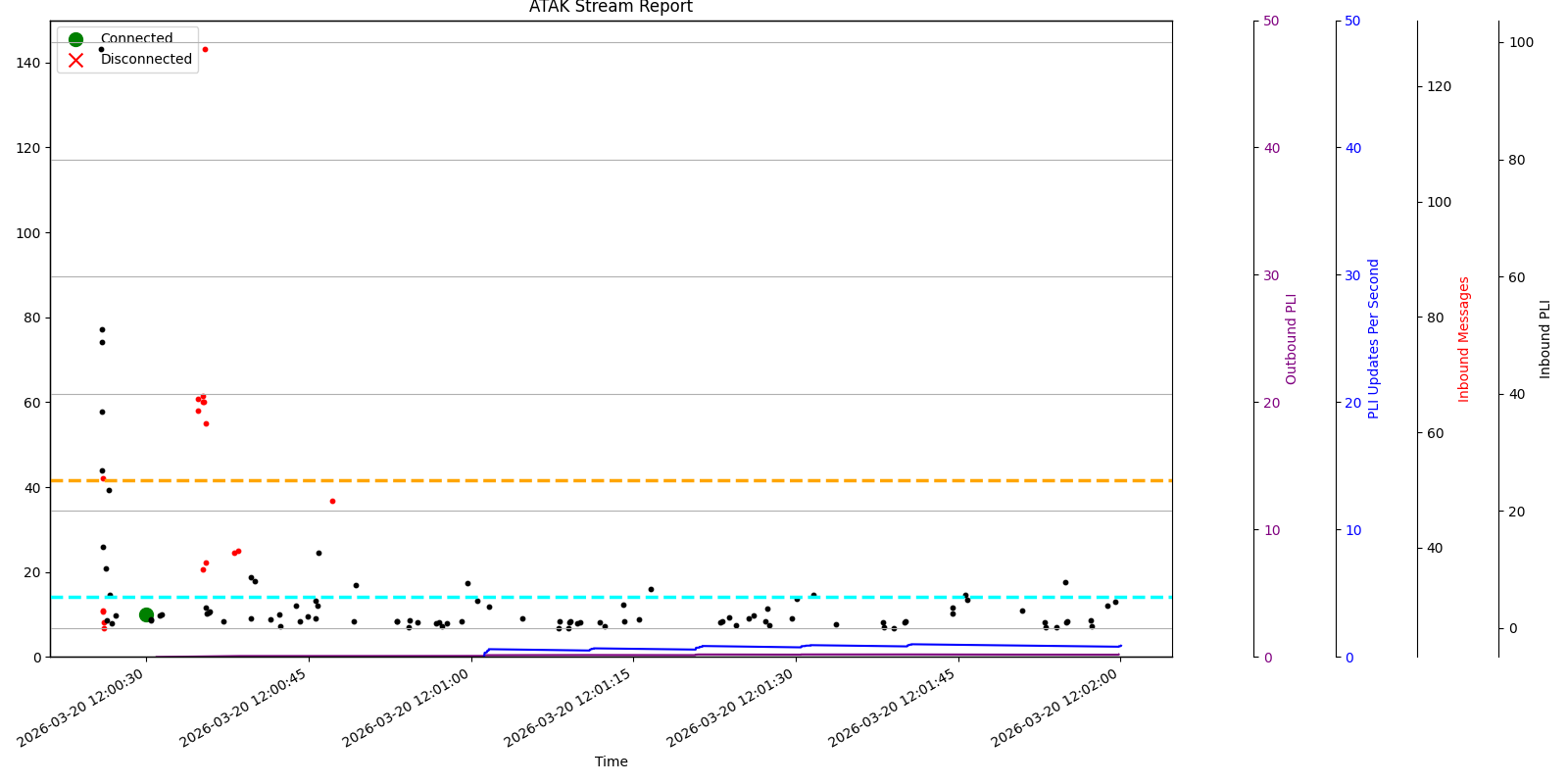Click the green Connected marker in the legend
This screenshot has height=784, width=1568.
[75, 39]
